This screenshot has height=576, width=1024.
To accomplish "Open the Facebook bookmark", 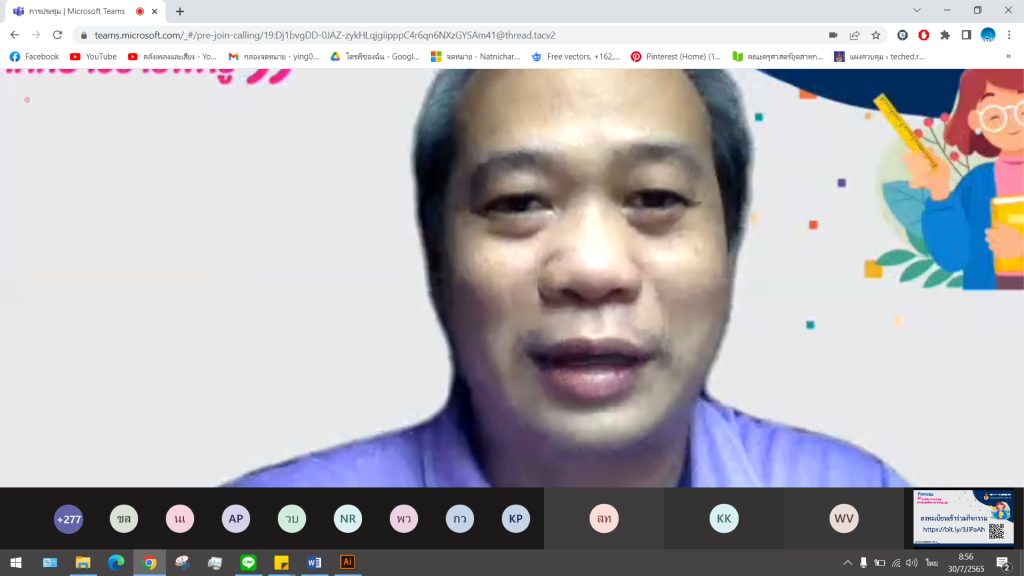I will click(35, 57).
